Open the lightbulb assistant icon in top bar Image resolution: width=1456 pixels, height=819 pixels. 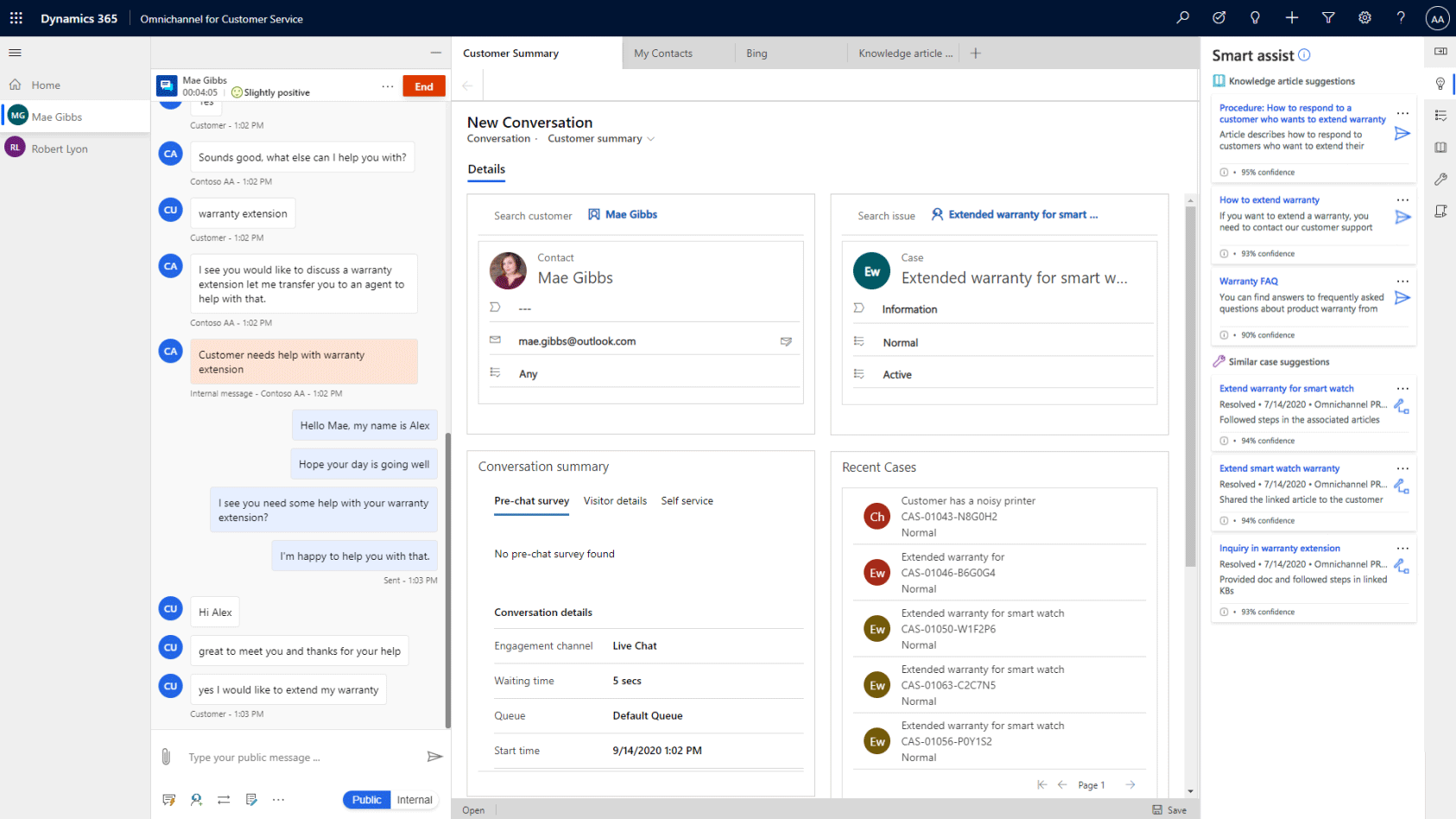coord(1256,17)
